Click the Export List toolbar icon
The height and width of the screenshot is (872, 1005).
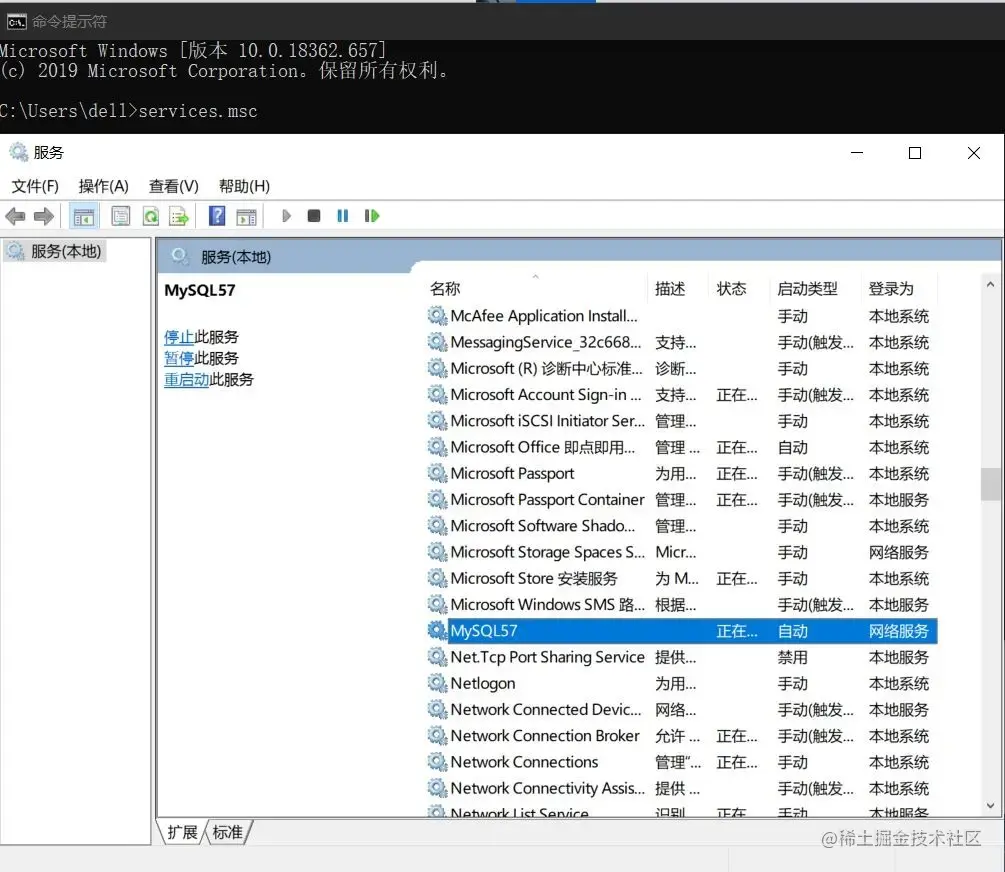click(x=179, y=216)
